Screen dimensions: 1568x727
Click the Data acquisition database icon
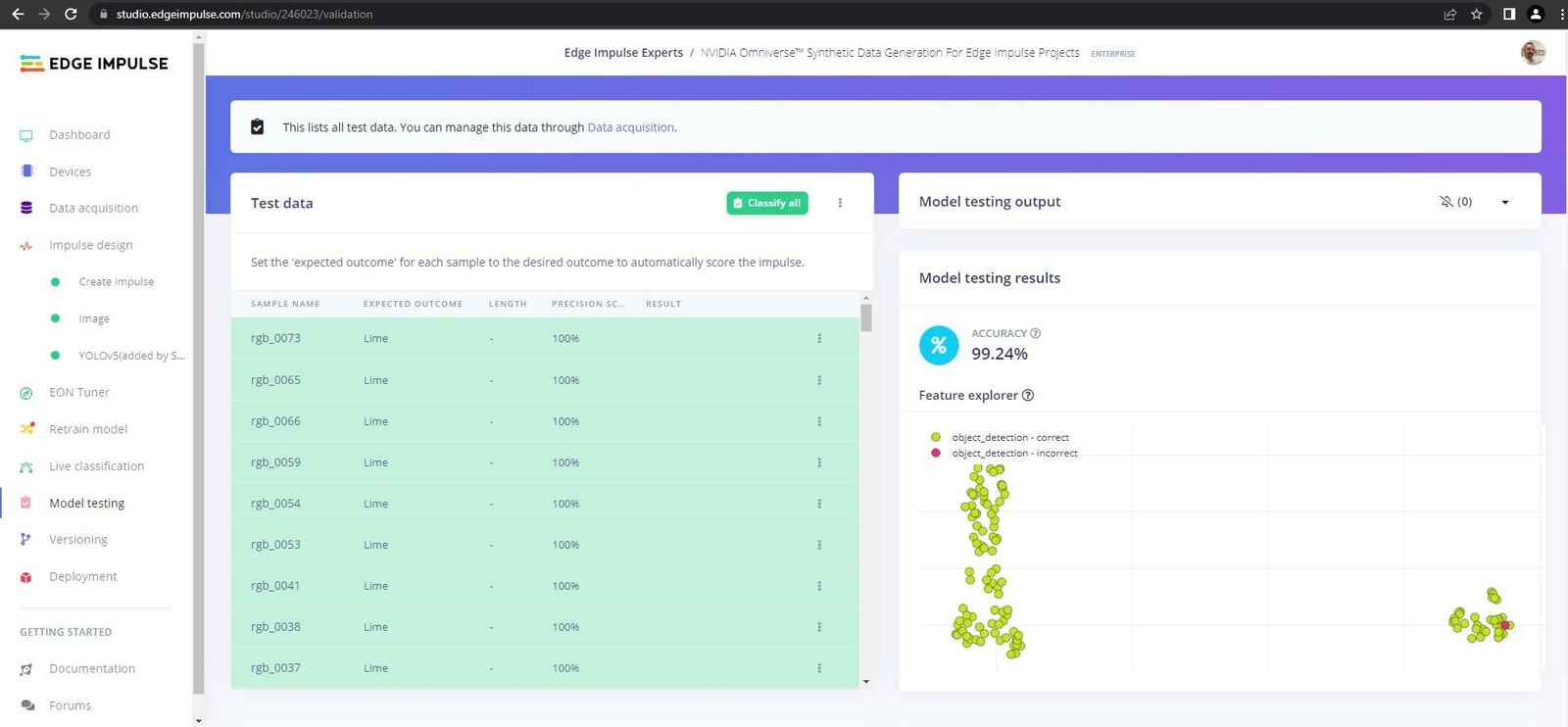point(26,208)
